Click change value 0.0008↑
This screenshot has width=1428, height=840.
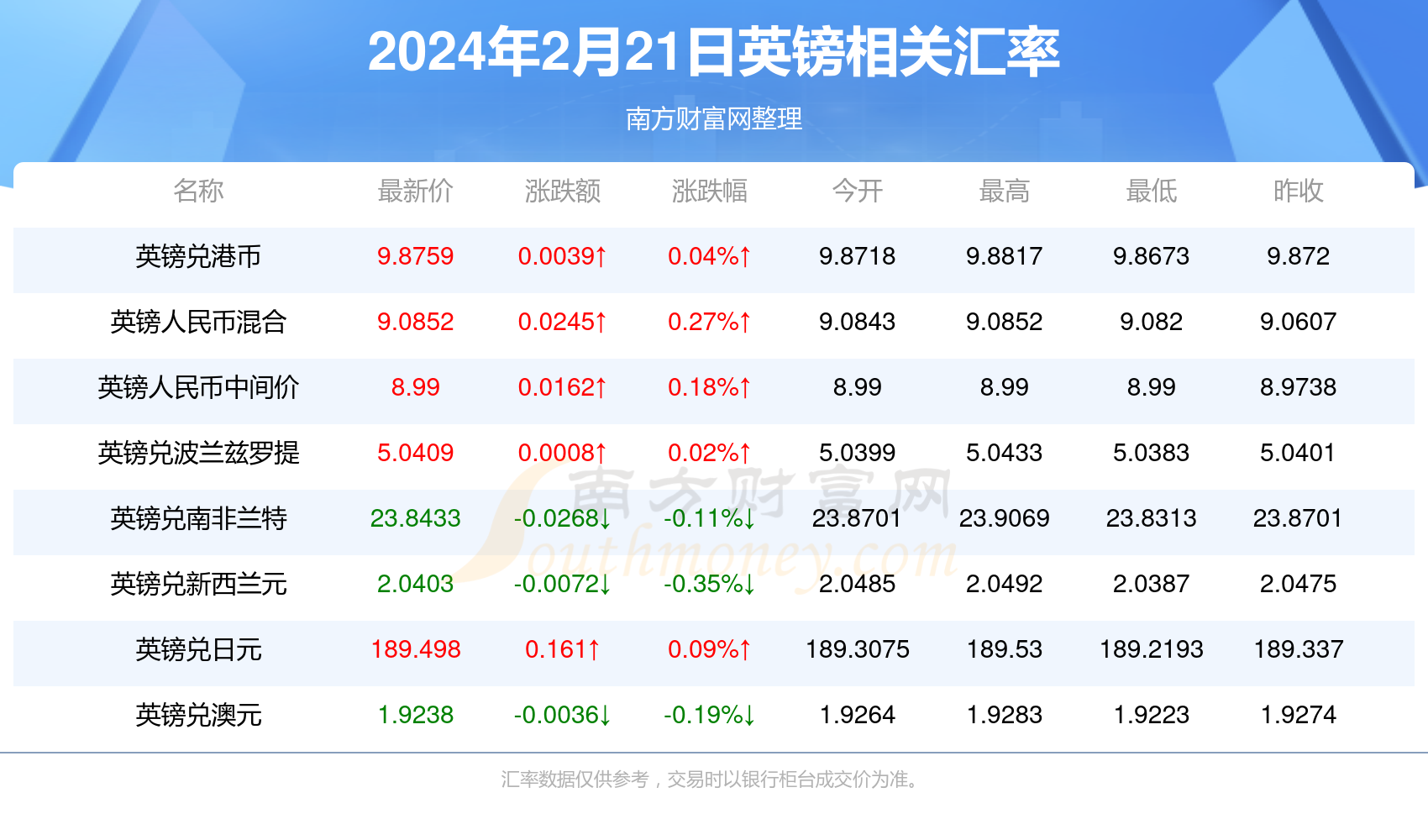point(563,453)
